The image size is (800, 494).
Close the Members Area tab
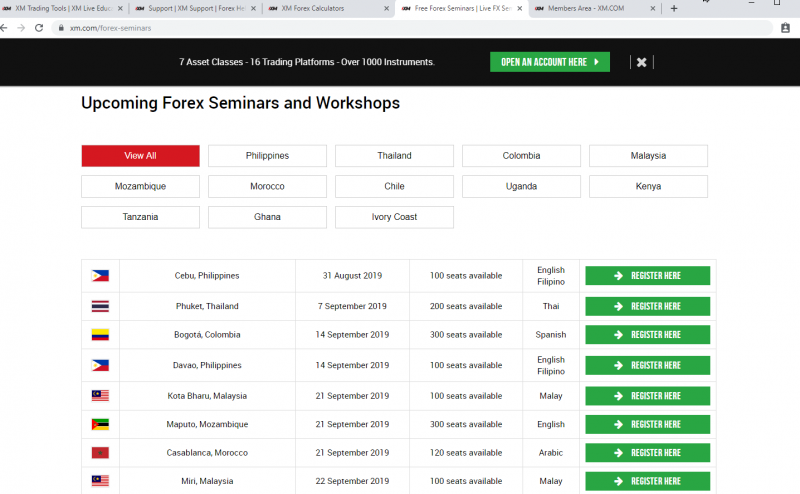pos(653,8)
